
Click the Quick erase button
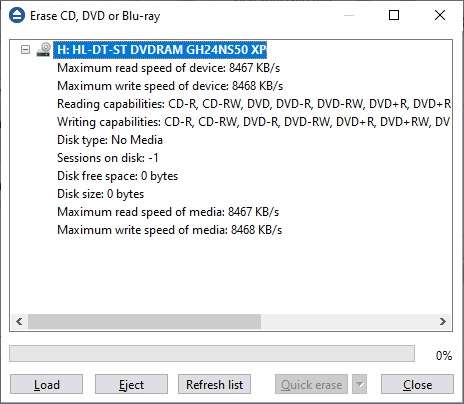coord(311,384)
